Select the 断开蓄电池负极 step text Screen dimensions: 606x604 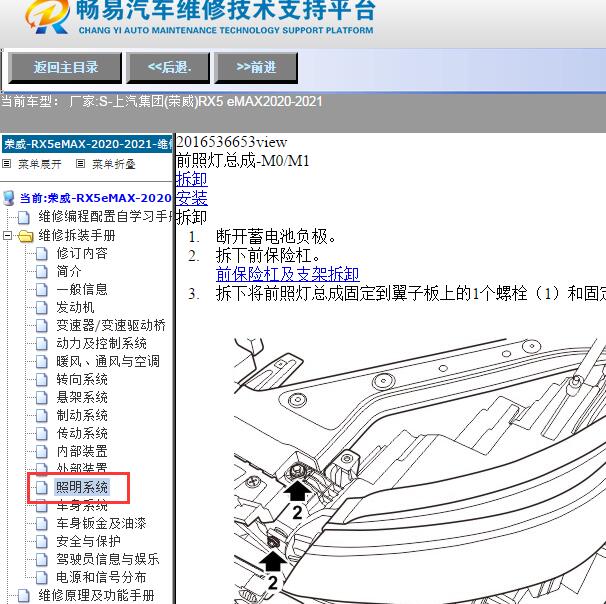[276, 236]
